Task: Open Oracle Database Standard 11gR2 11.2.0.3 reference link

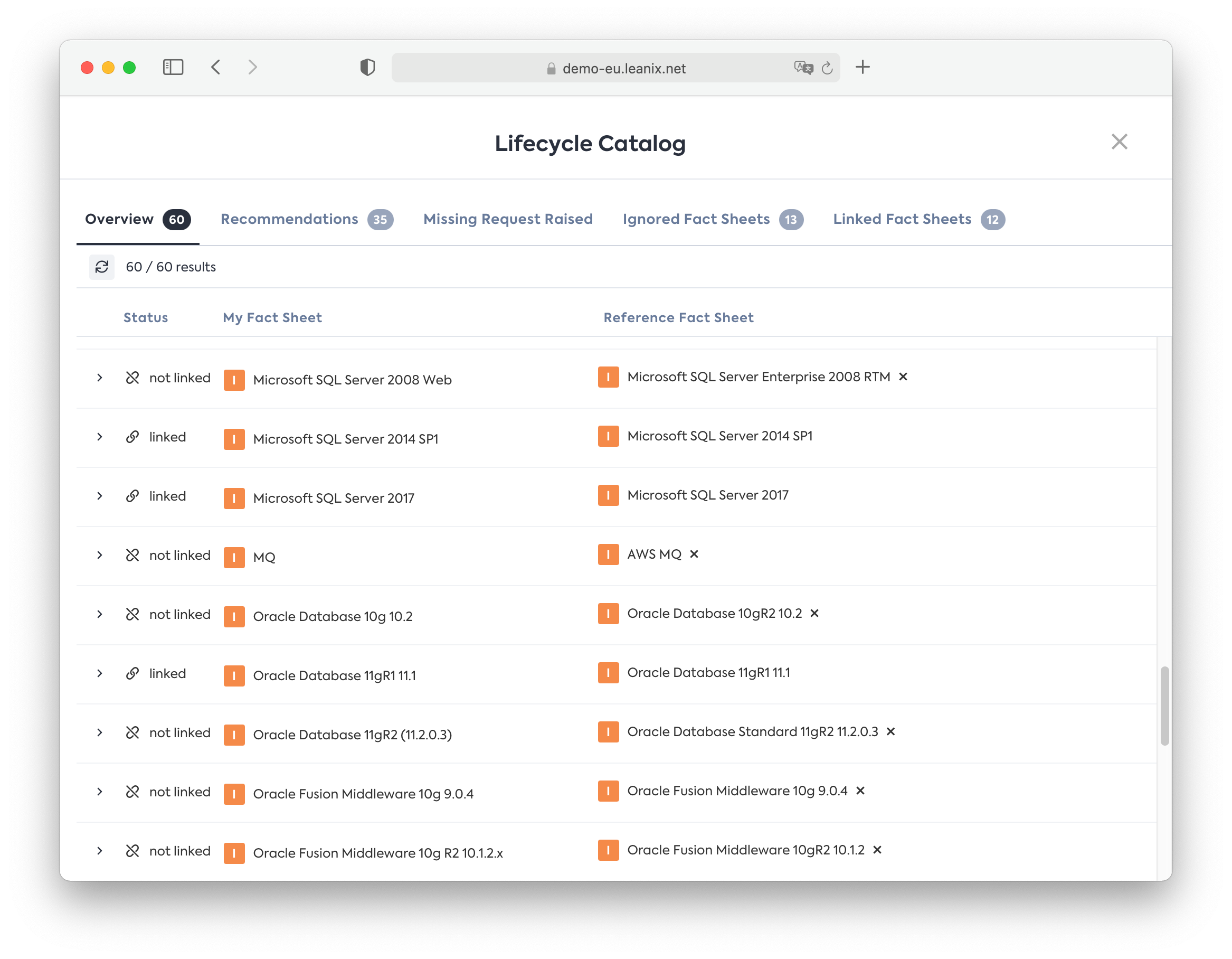Action: (752, 731)
